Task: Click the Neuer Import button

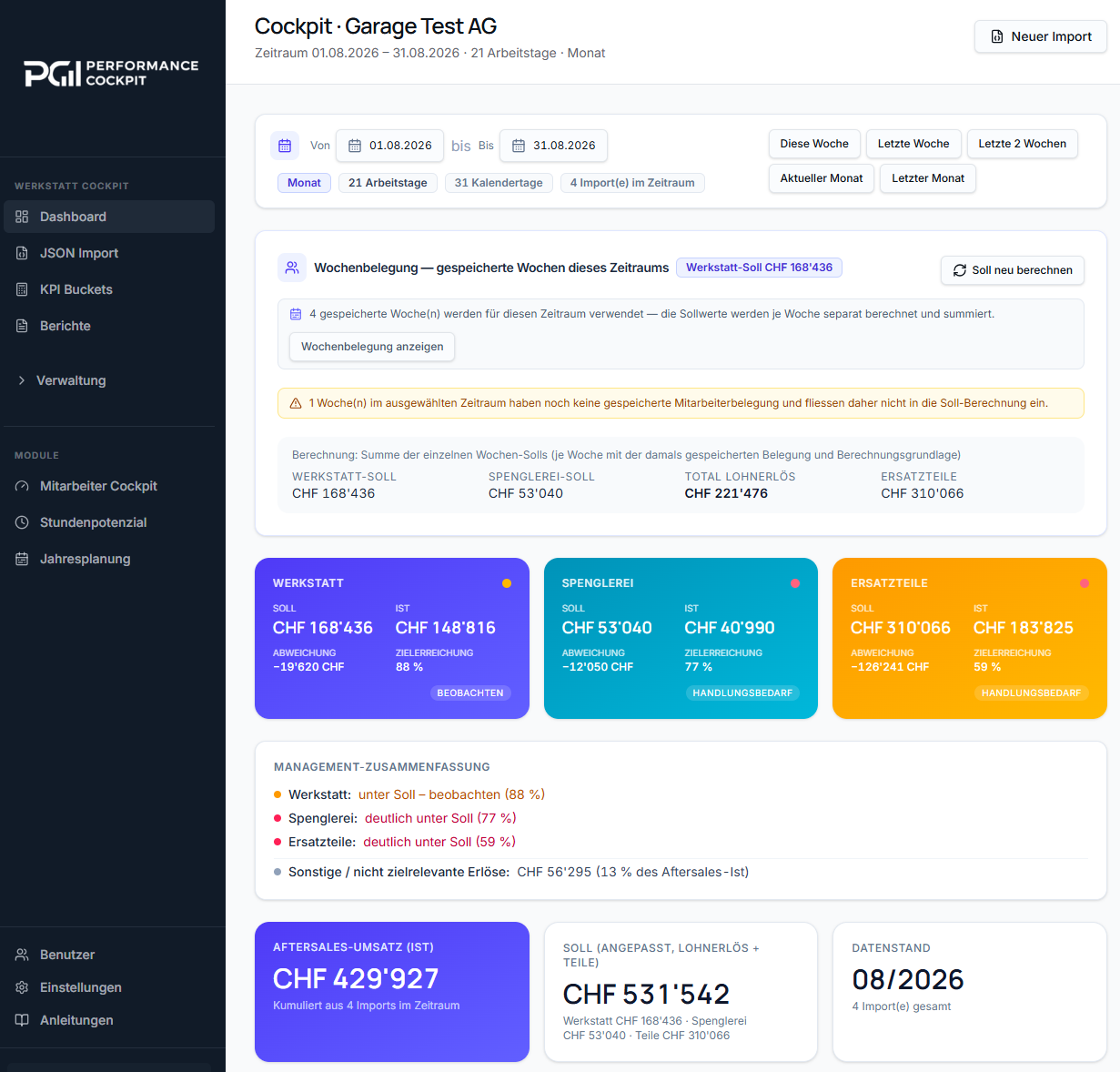Action: pos(1041,36)
